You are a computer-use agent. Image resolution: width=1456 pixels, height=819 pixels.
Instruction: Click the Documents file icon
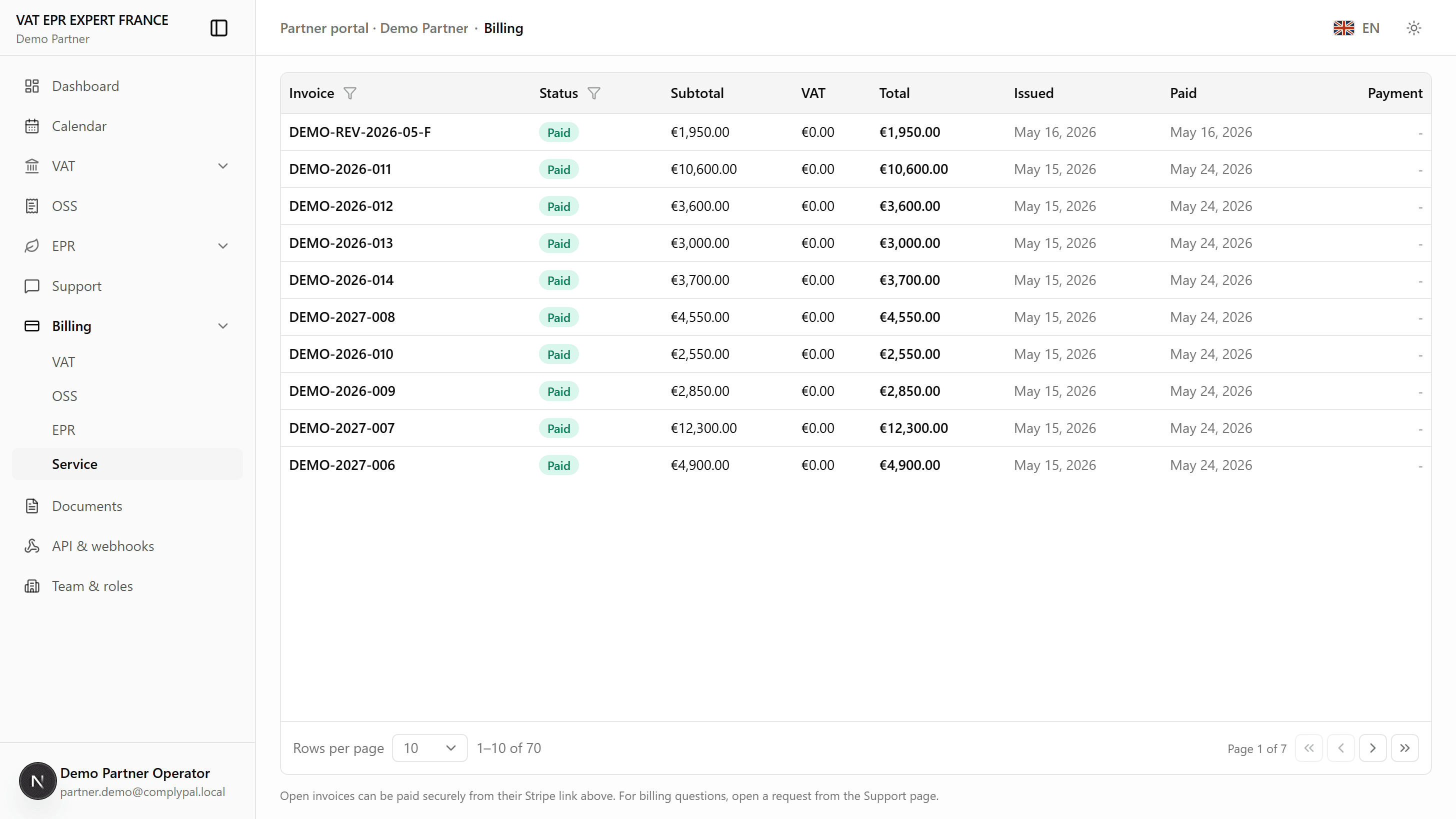tap(31, 506)
